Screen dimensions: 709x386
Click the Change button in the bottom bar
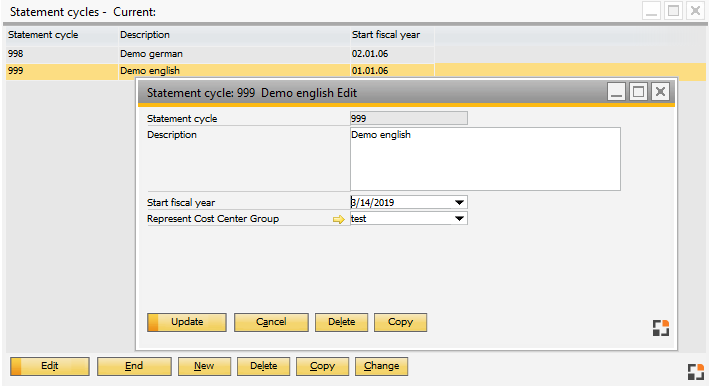tap(381, 366)
